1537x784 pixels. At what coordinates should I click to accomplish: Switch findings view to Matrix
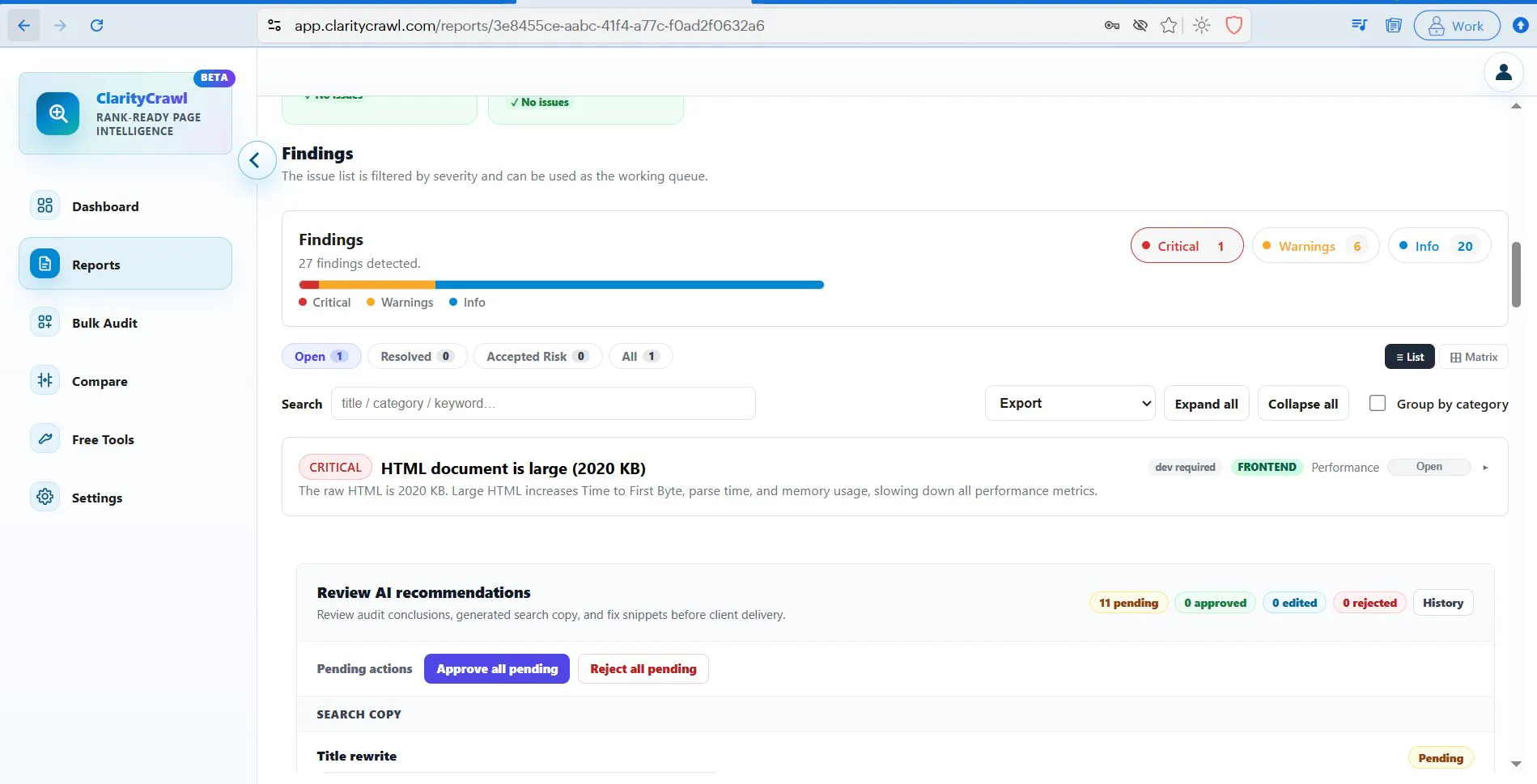[1473, 357]
